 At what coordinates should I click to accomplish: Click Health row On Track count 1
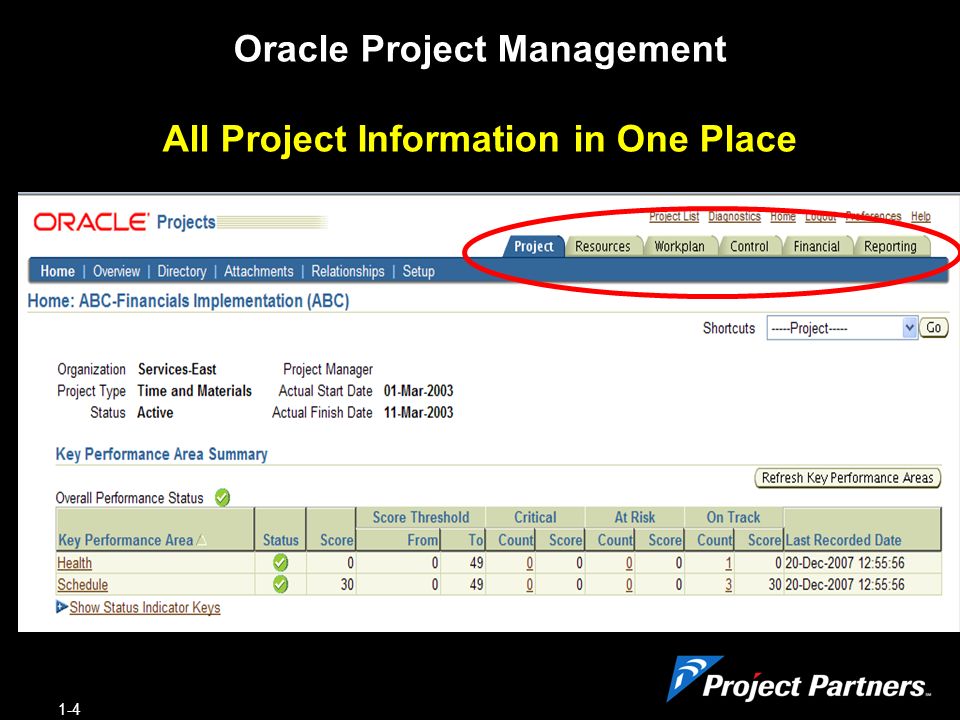click(729, 563)
